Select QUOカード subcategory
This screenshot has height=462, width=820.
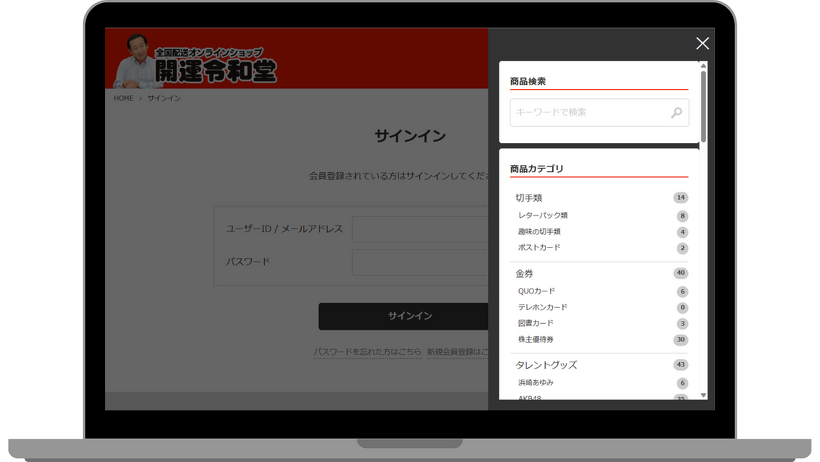[536, 291]
